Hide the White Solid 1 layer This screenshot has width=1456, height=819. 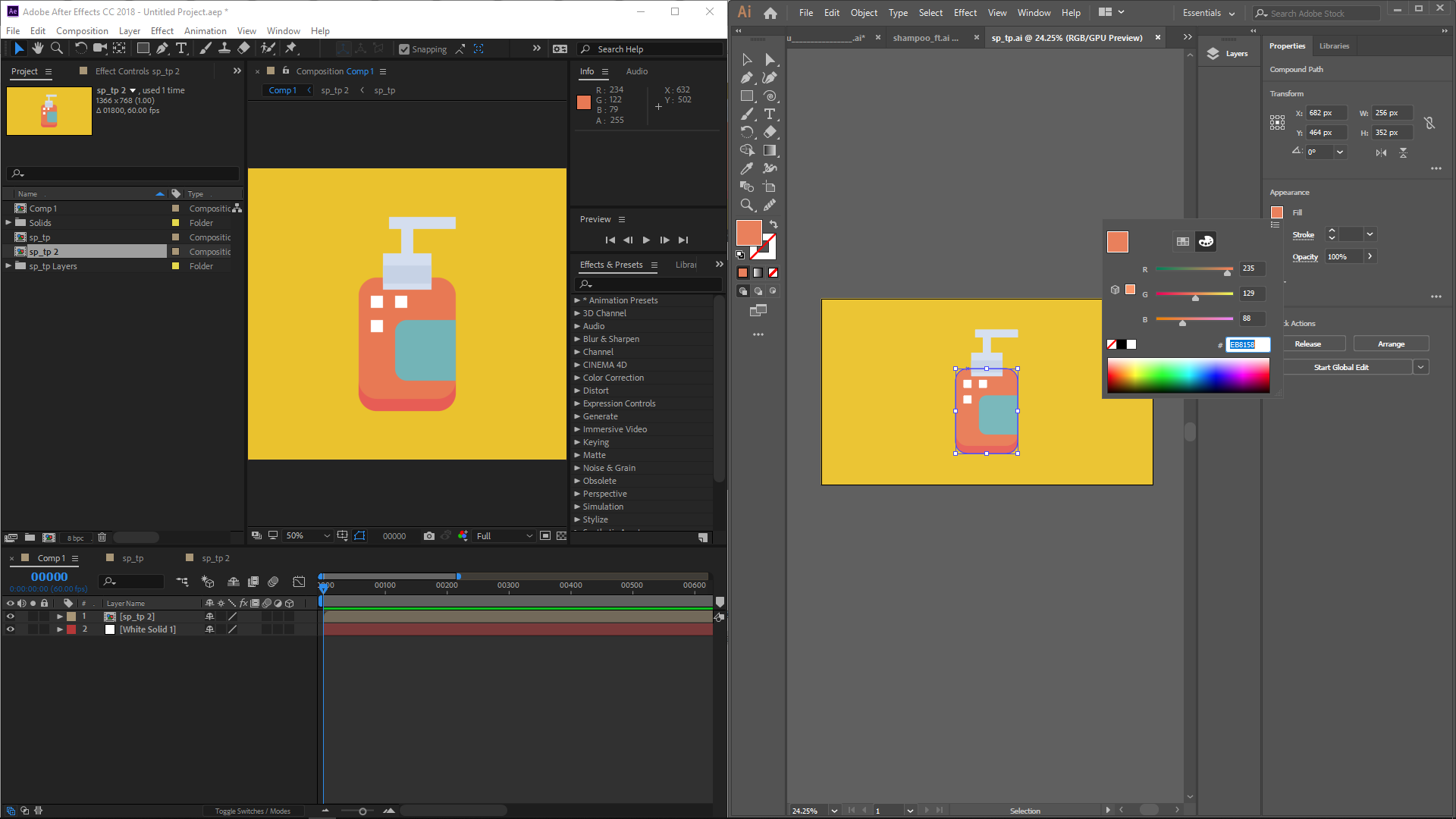11,629
